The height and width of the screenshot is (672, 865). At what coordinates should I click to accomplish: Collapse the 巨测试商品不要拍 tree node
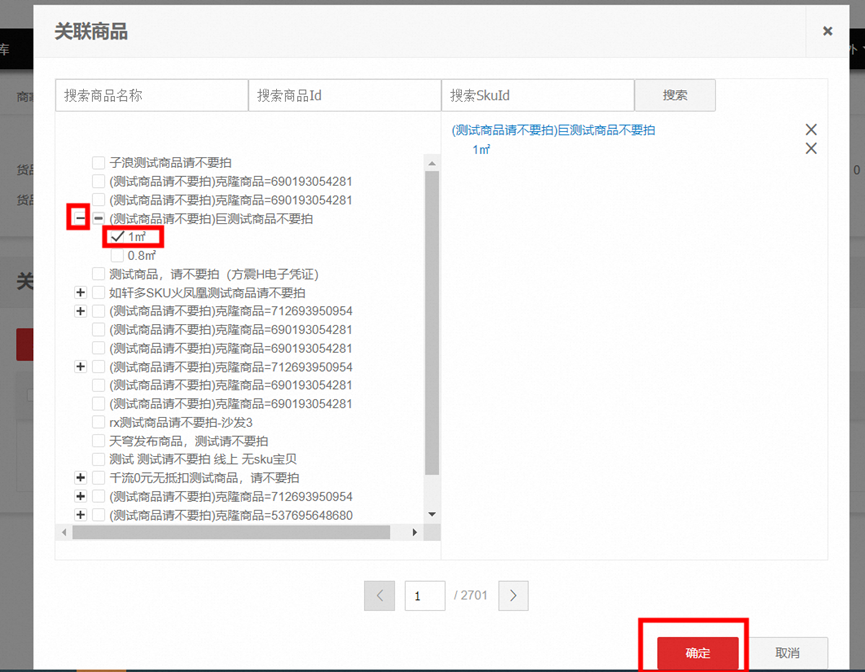click(x=80, y=218)
